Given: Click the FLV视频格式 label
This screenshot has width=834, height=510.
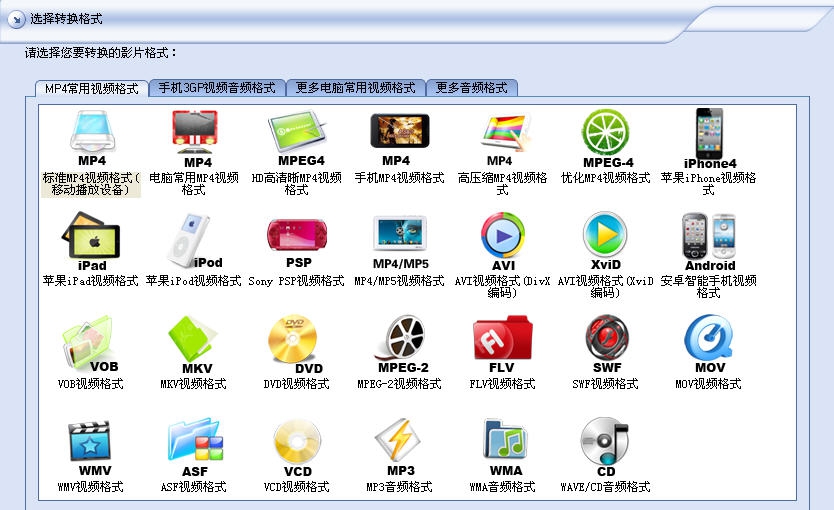Looking at the screenshot, I should 502,384.
